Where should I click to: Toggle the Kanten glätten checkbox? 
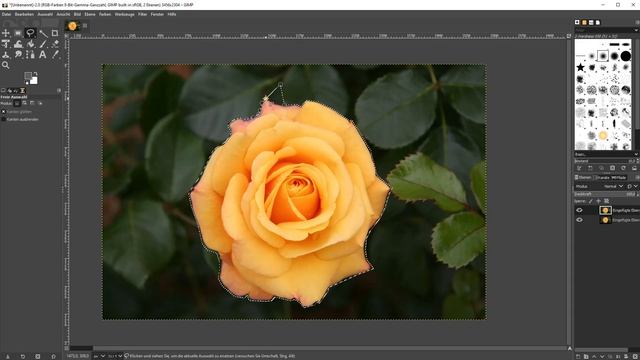click(x=4, y=111)
